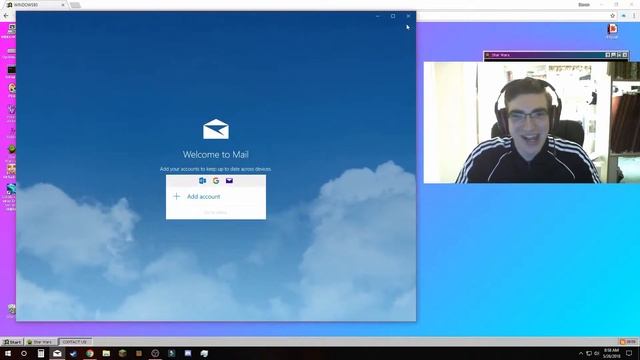Click the Google icon in account panel
Viewport: 640px width, 360px height.
tap(216, 180)
